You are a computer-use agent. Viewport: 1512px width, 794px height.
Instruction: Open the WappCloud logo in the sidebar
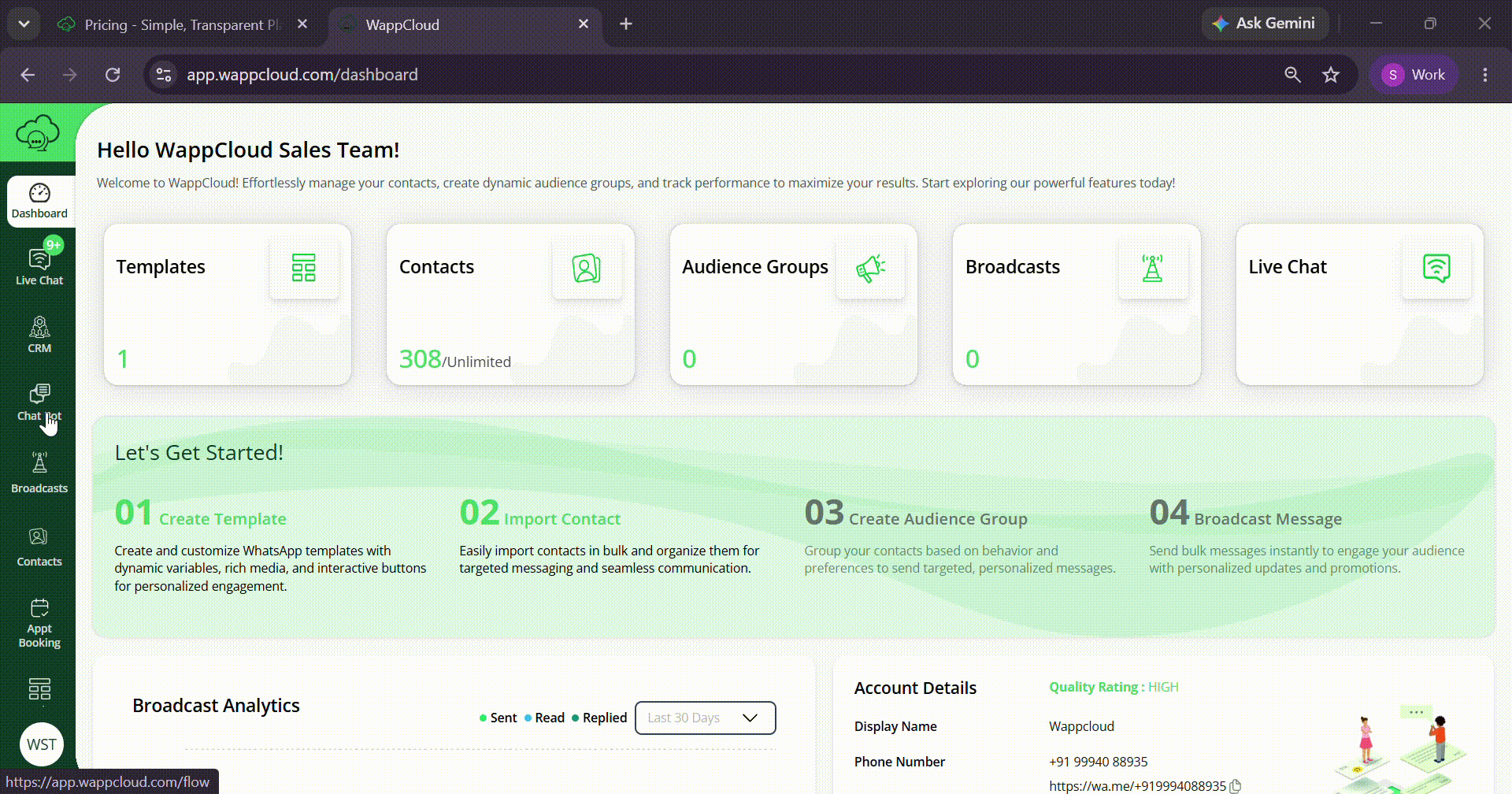(37, 132)
